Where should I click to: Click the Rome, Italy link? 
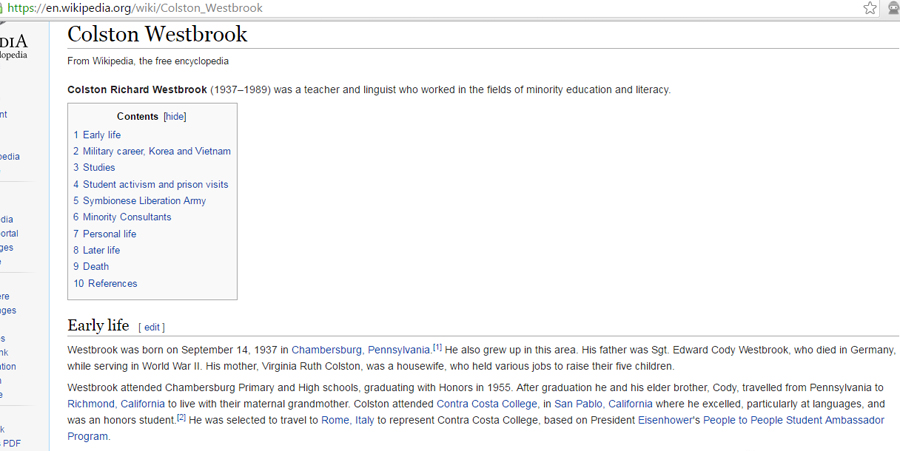coord(347,420)
